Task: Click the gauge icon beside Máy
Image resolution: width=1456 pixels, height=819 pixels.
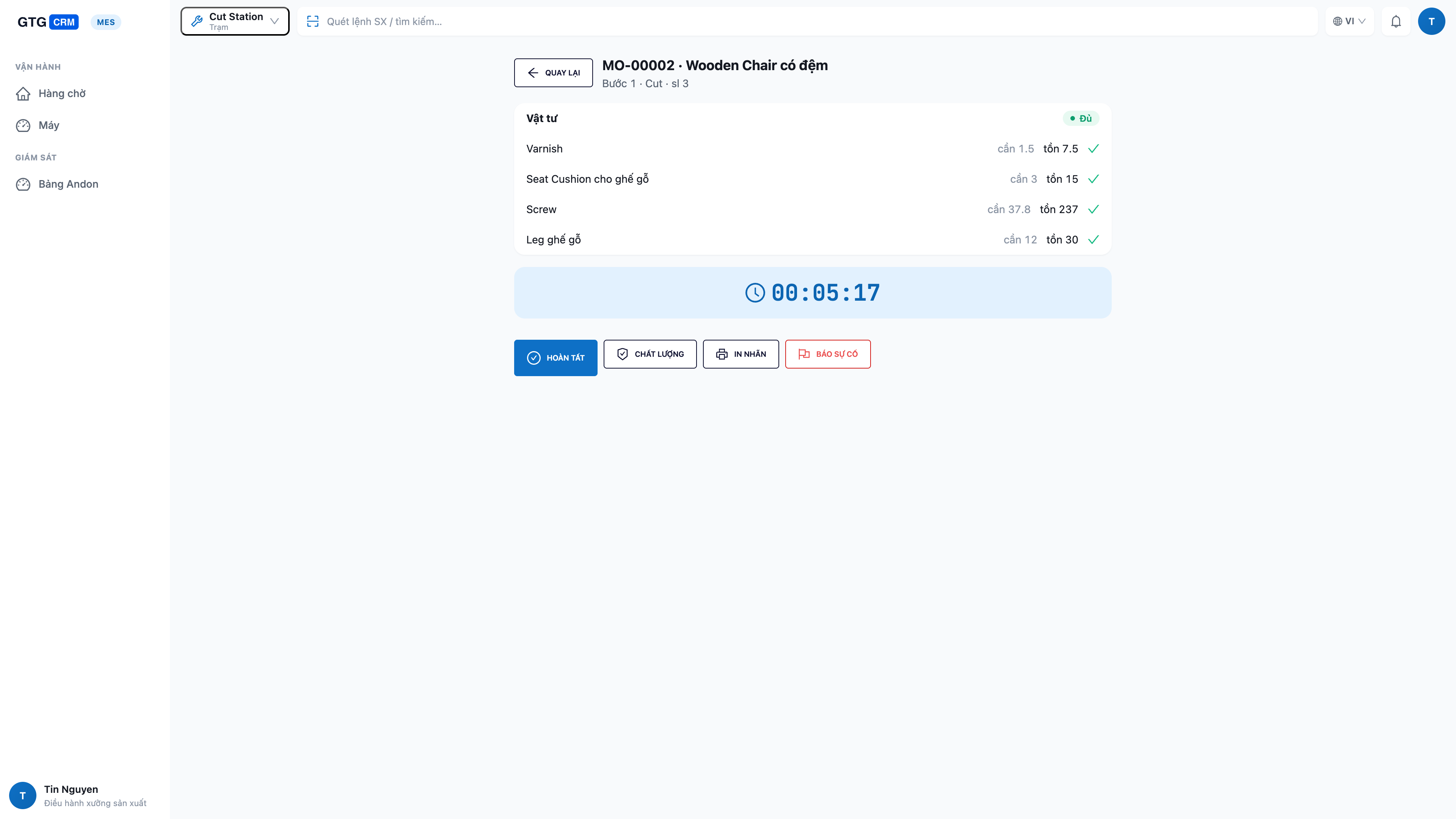Action: (23, 125)
